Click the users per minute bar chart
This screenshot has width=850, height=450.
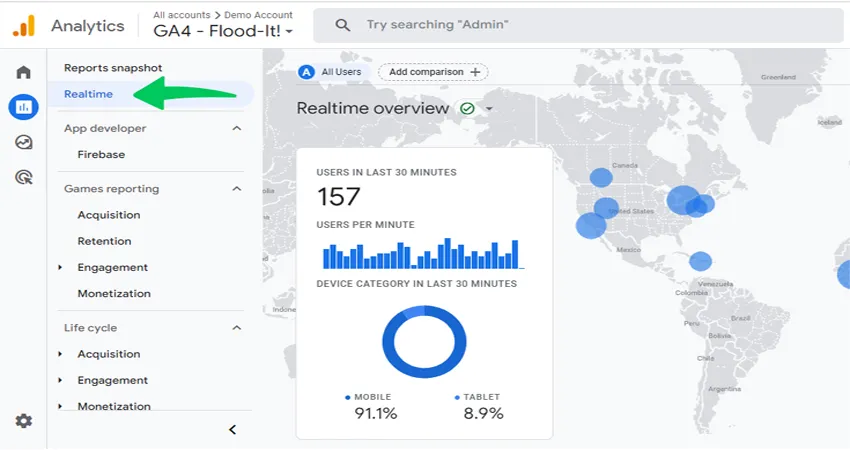[x=423, y=254]
